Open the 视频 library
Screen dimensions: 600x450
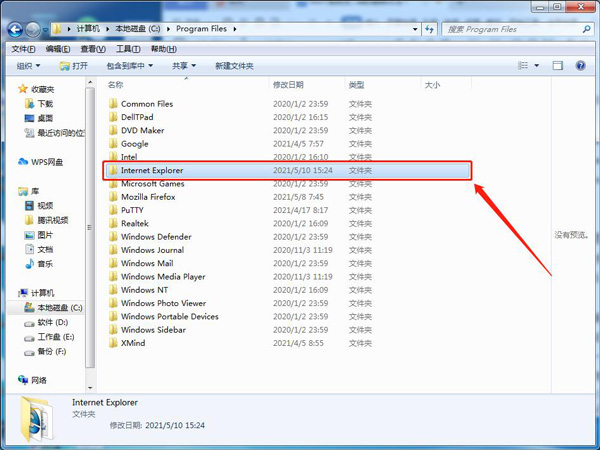(x=39, y=205)
